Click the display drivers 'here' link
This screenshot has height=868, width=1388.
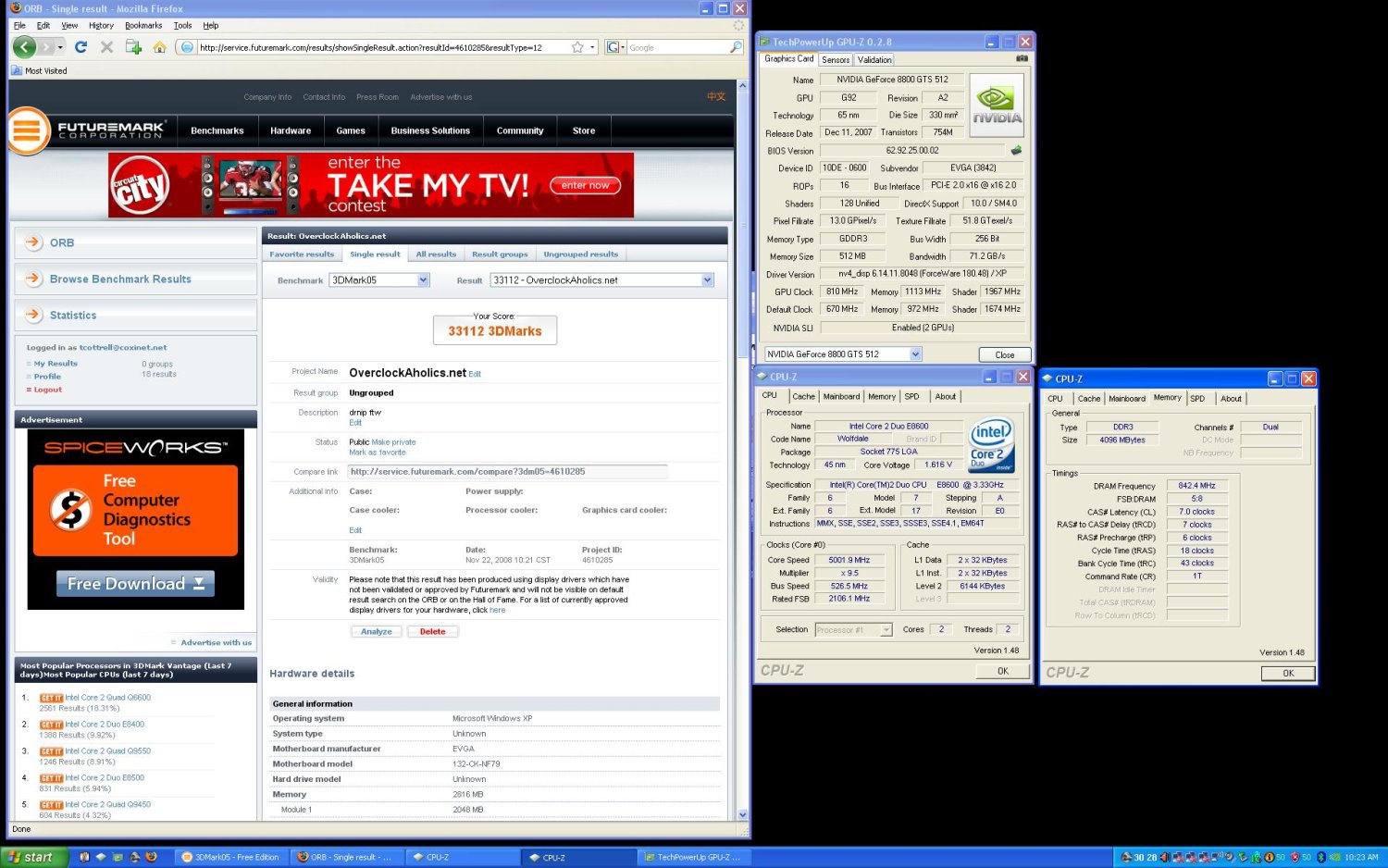point(498,610)
